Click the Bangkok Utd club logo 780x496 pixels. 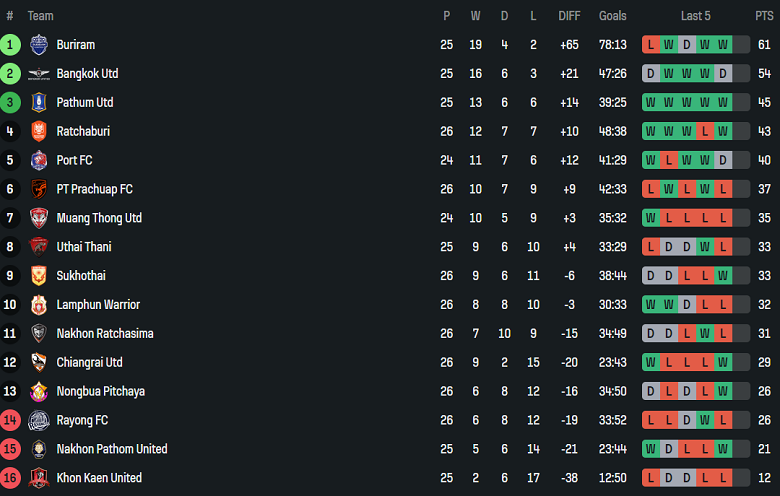39,74
